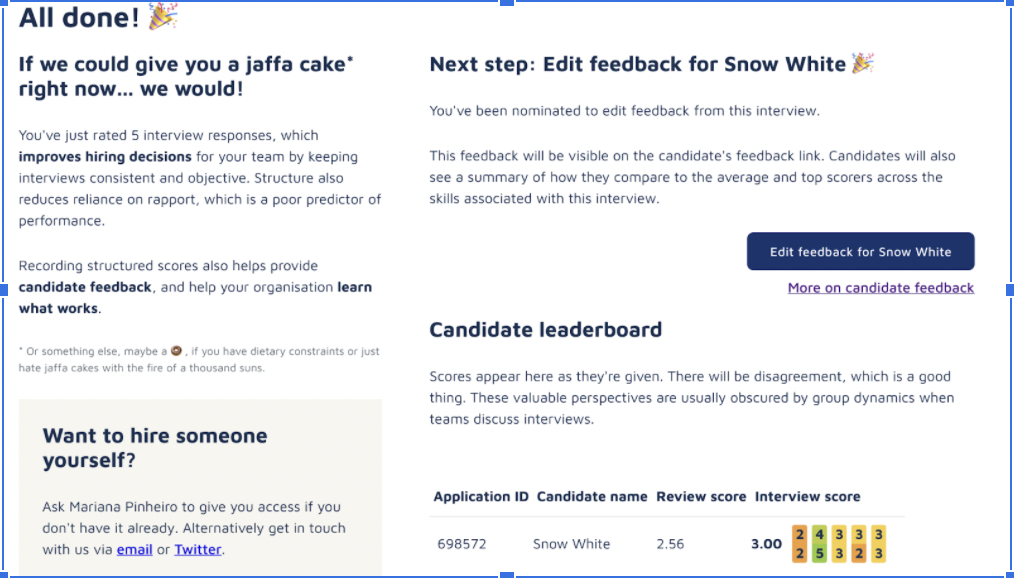Open the Twitter link
Viewport: 1014px width, 578px height.
[197, 549]
